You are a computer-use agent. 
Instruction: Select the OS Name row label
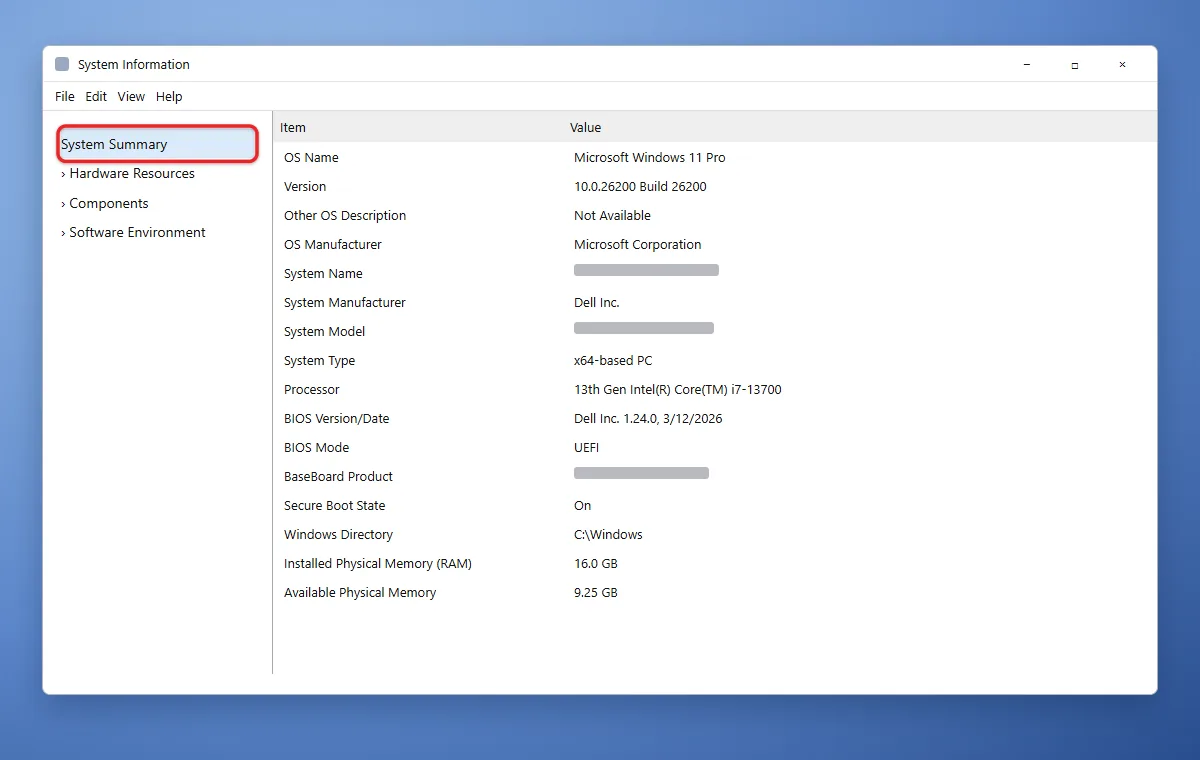point(311,158)
